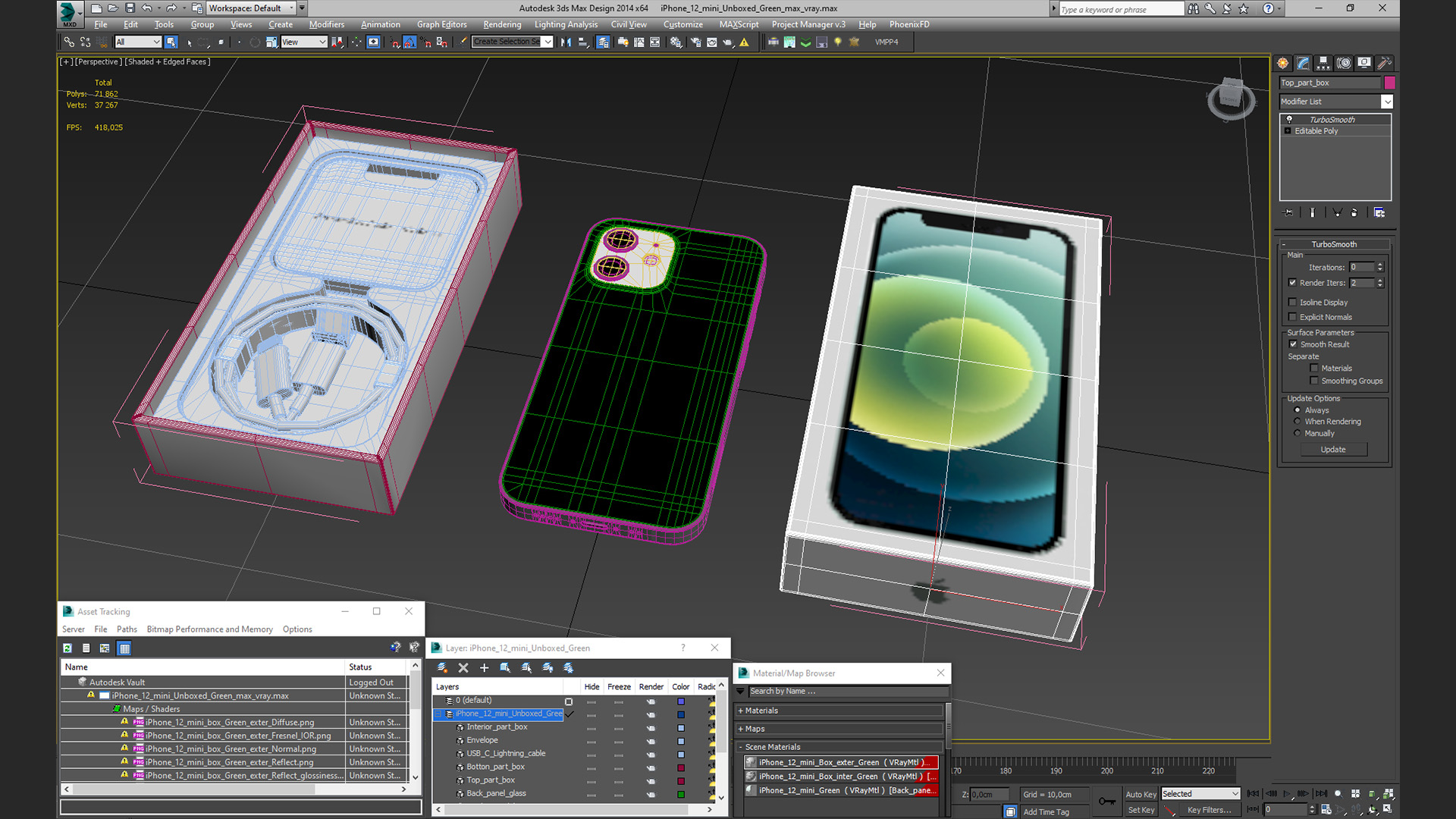Select the Select Object arrow tool
The height and width of the screenshot is (819, 1456).
[x=171, y=42]
